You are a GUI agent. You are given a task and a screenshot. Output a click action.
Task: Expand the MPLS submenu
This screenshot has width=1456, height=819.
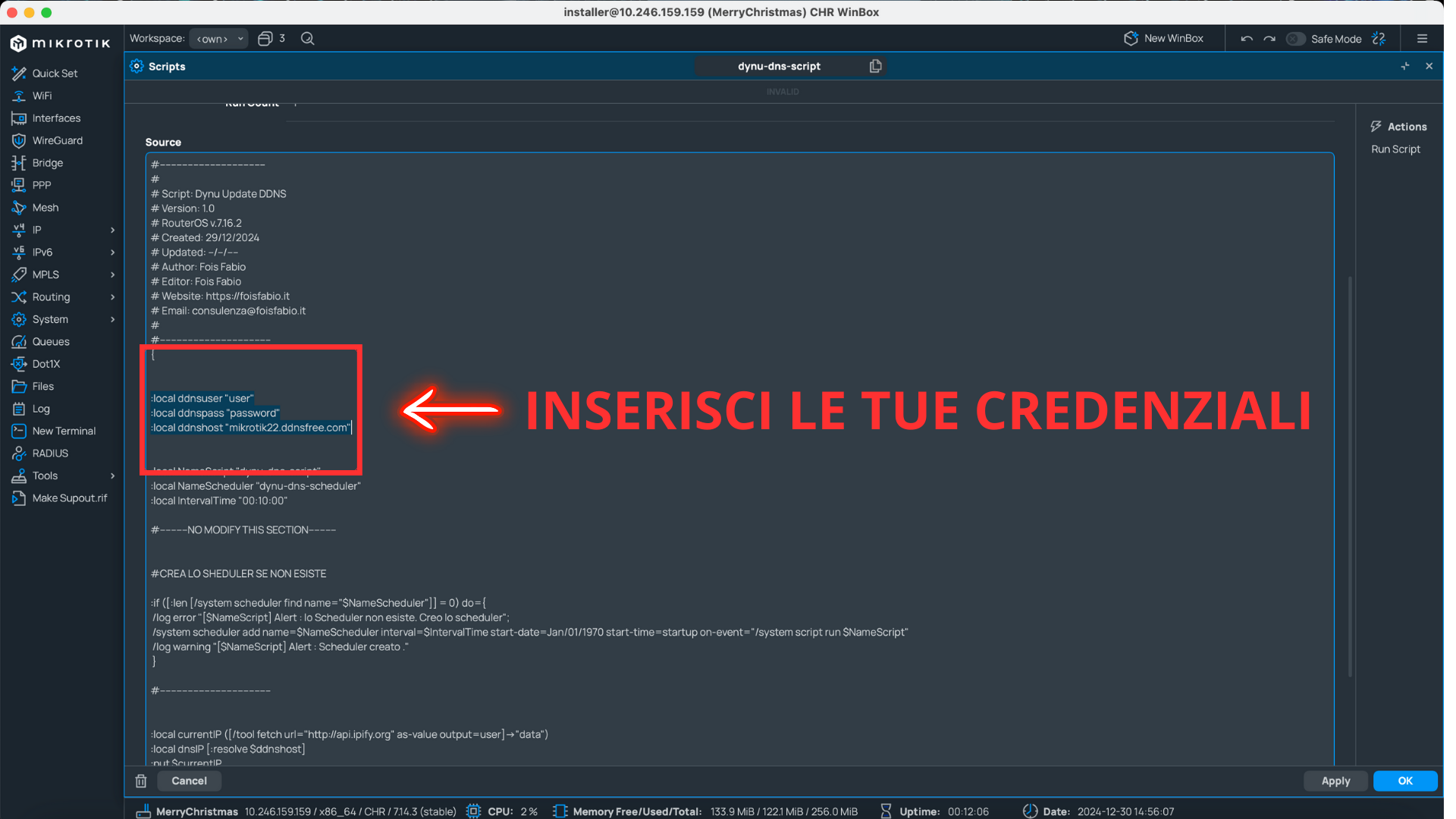112,275
